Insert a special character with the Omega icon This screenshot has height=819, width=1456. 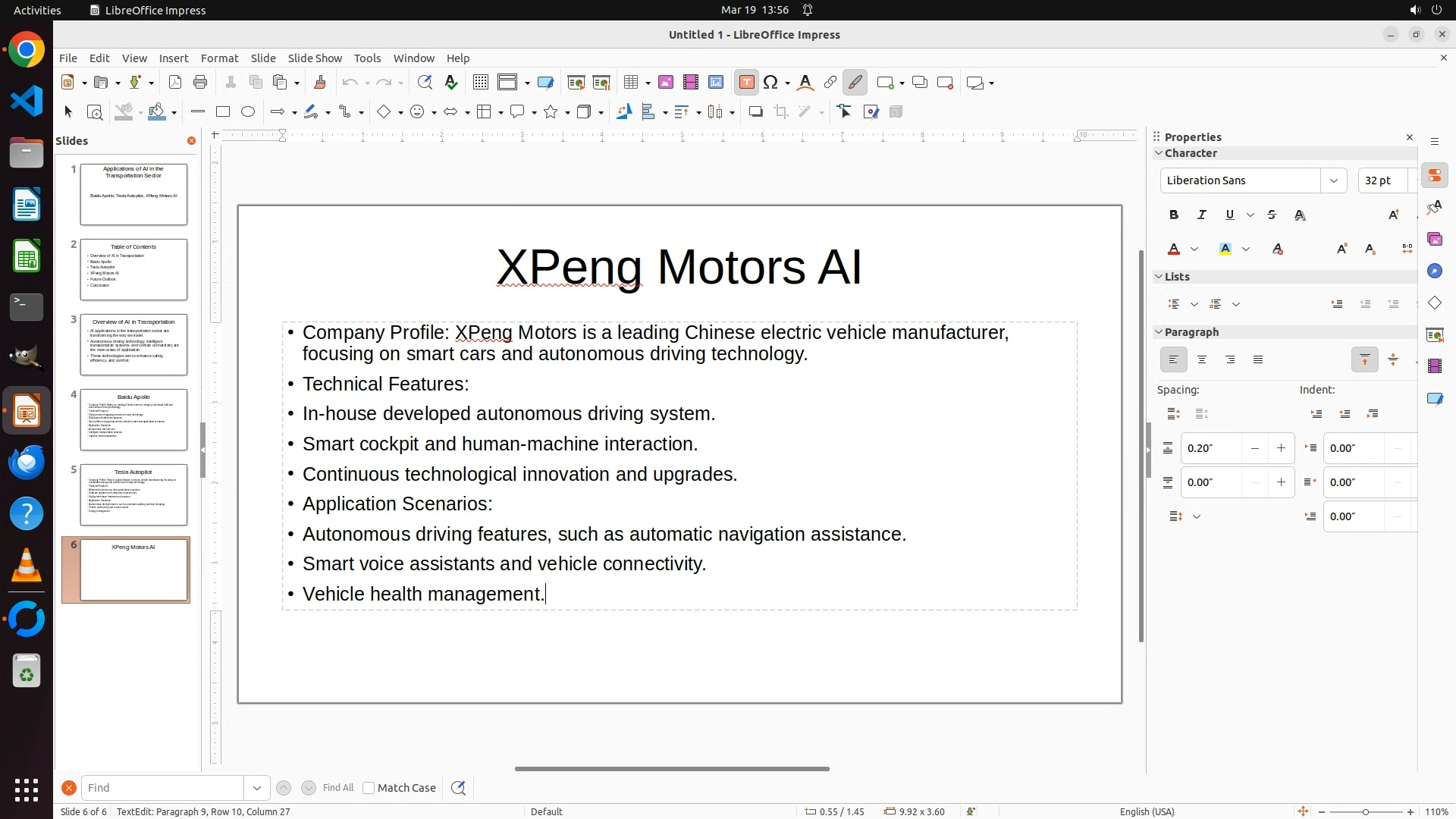pos(771,83)
